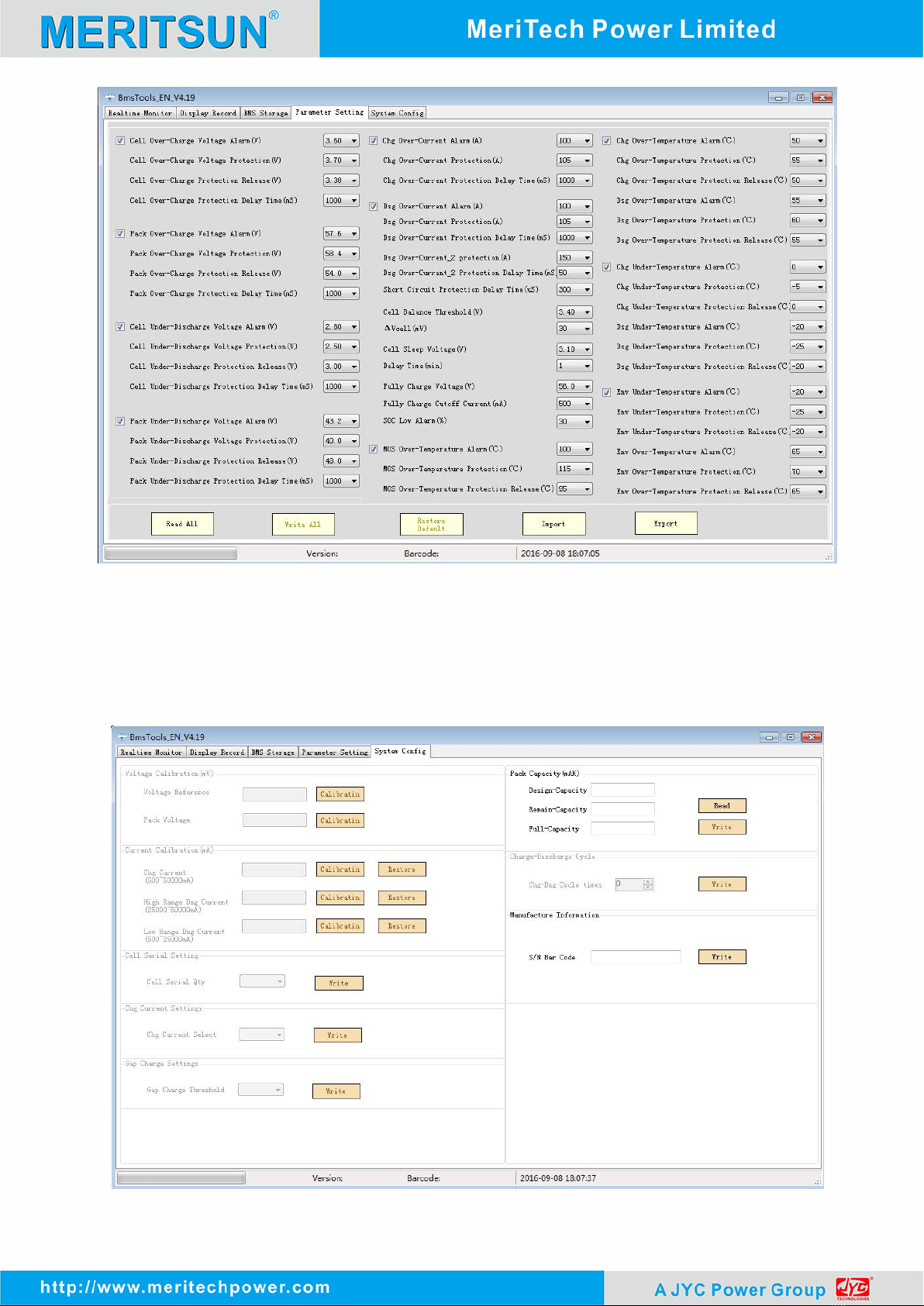924x1306 pixels.
Task: Click Write button for Gap Charge Threshold
Action: [336, 1091]
